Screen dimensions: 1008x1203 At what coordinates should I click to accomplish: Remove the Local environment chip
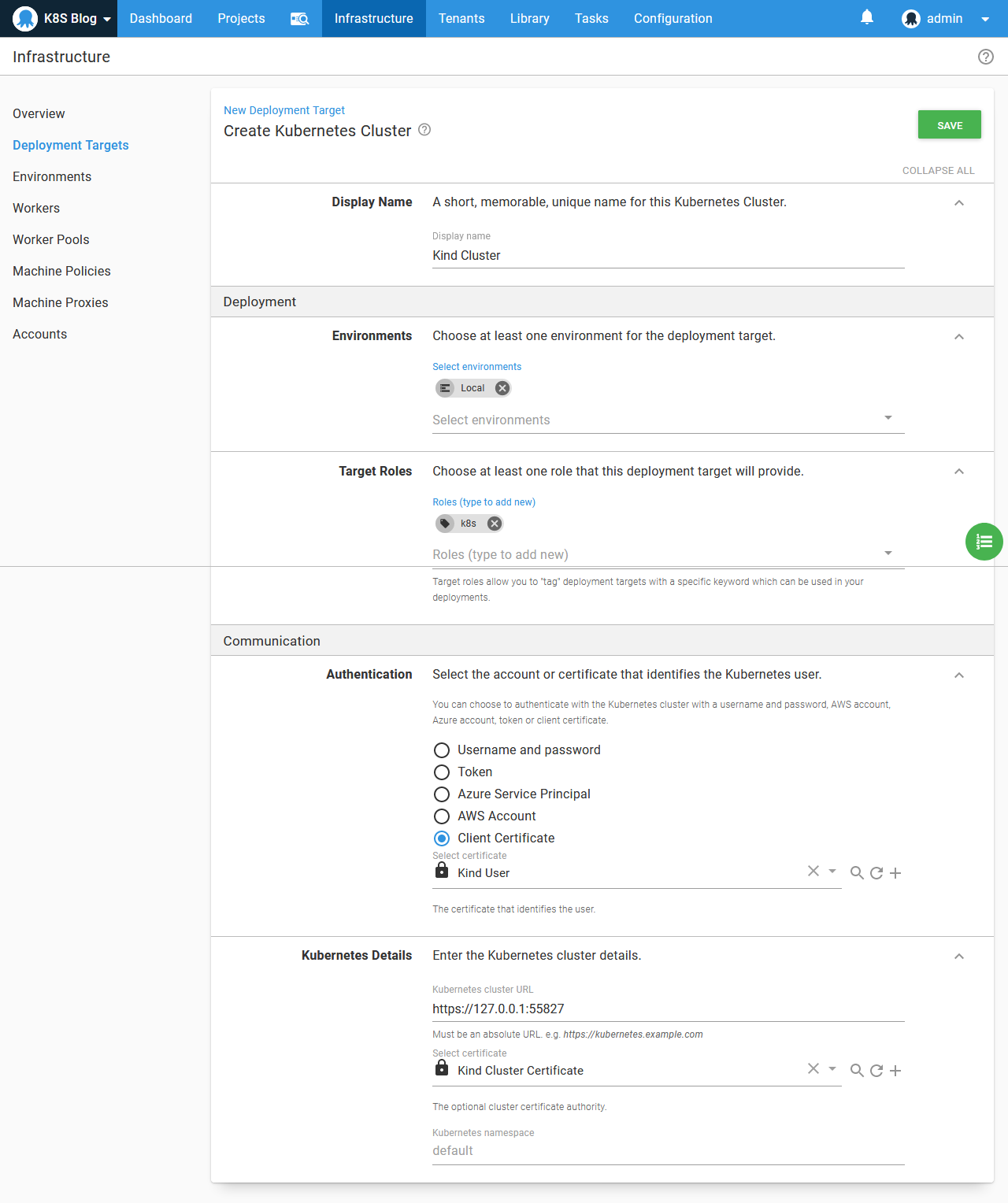click(x=502, y=388)
